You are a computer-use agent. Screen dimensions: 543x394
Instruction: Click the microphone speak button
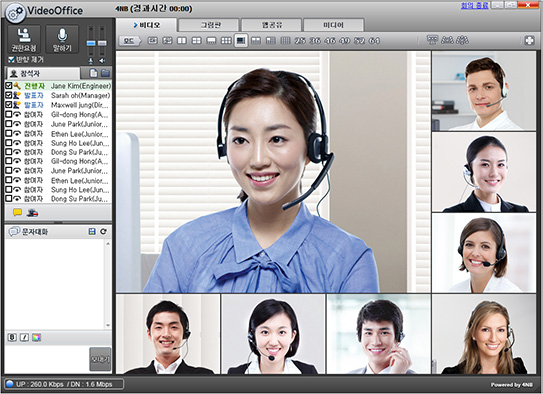(62, 39)
